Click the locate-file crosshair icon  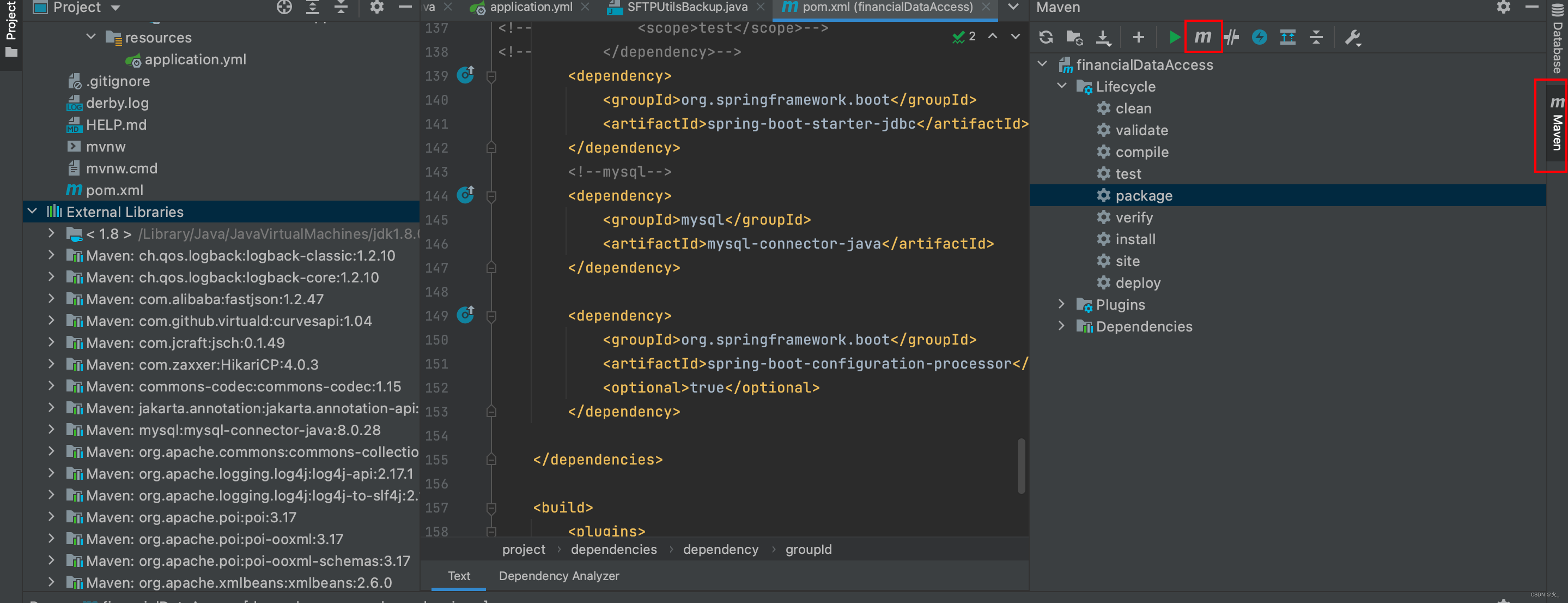pos(284,7)
